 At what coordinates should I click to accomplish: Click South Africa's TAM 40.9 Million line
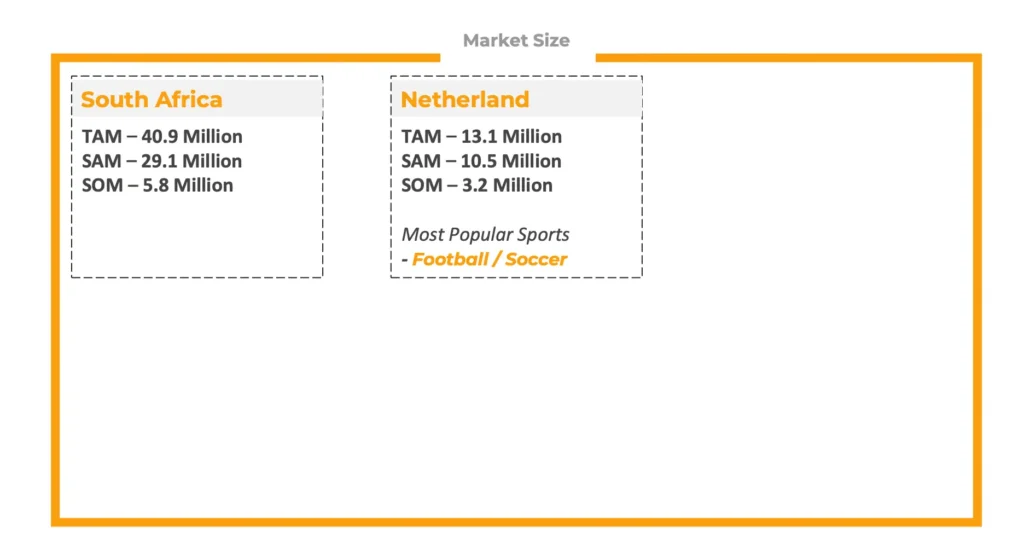tap(162, 137)
